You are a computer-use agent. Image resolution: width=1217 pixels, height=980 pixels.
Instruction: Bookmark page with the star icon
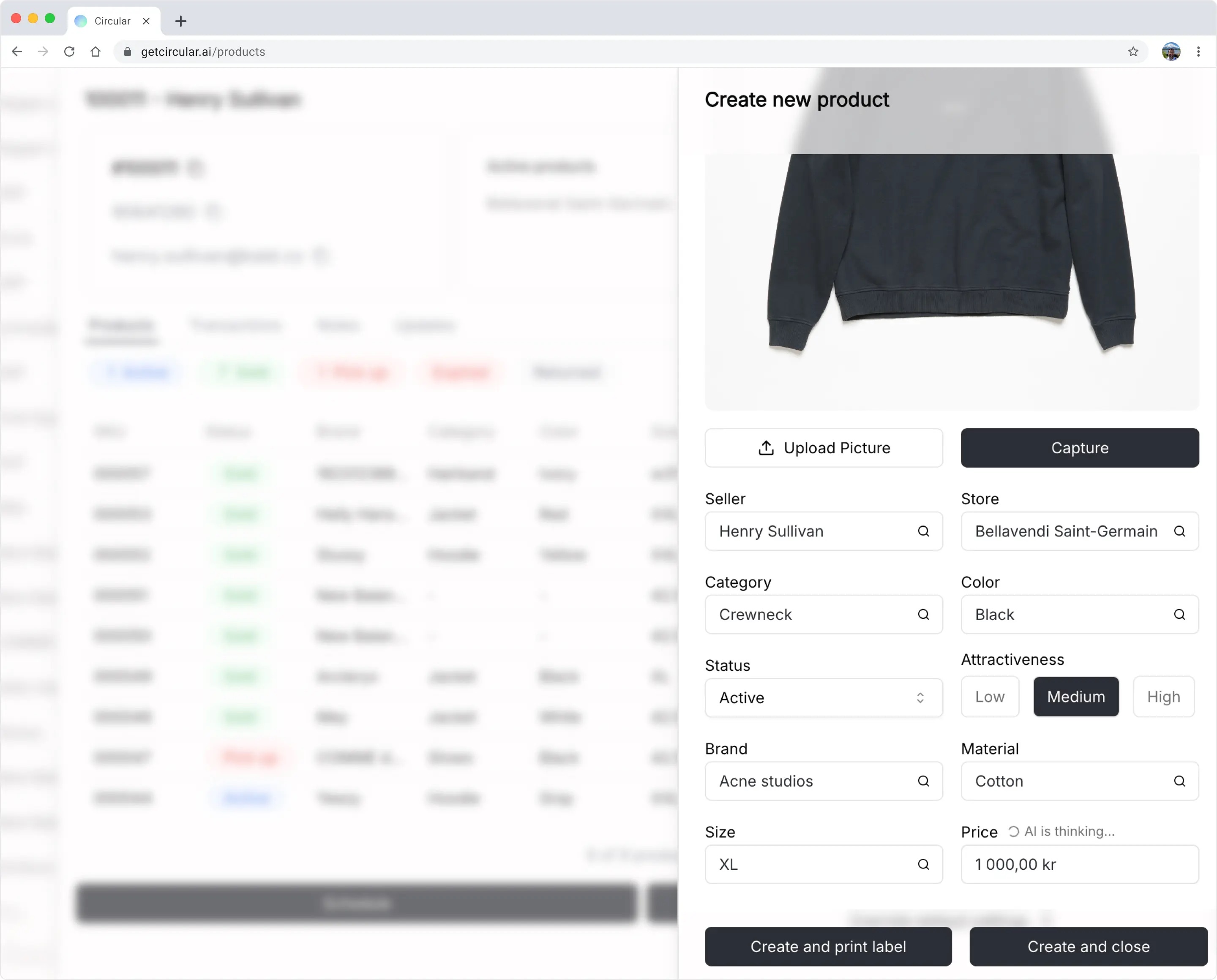[x=1133, y=52]
